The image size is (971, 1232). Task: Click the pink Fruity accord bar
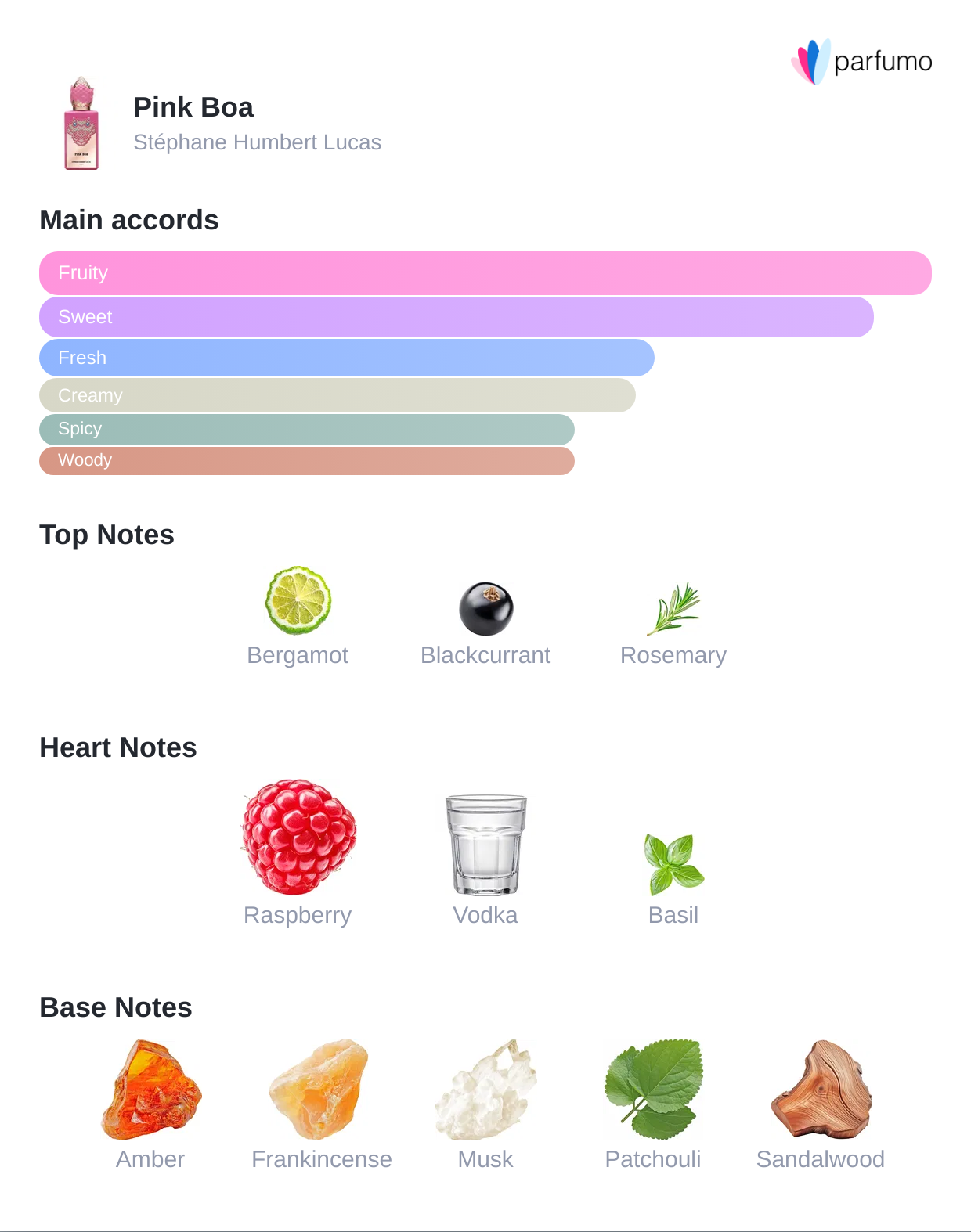(485, 273)
